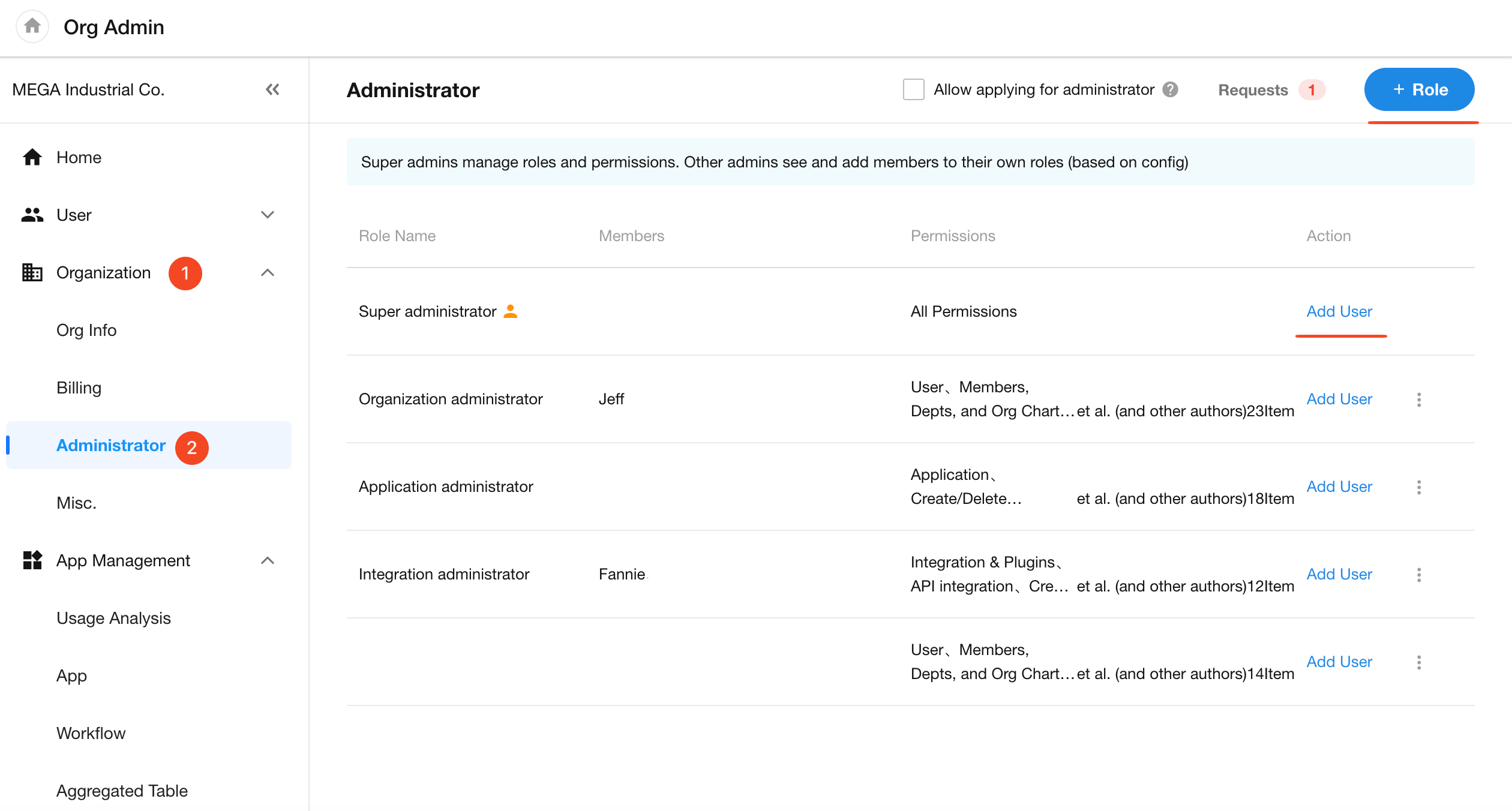Click the blue + Role button
This screenshot has width=1512, height=811.
1419,89
